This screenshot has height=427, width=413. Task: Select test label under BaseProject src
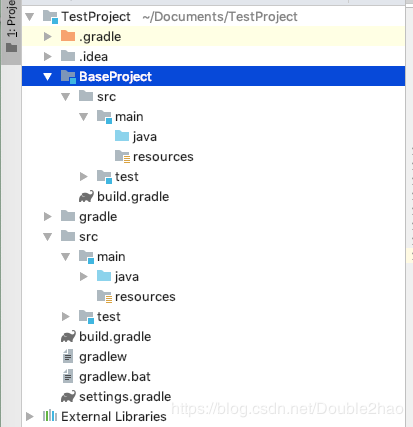tap(127, 177)
